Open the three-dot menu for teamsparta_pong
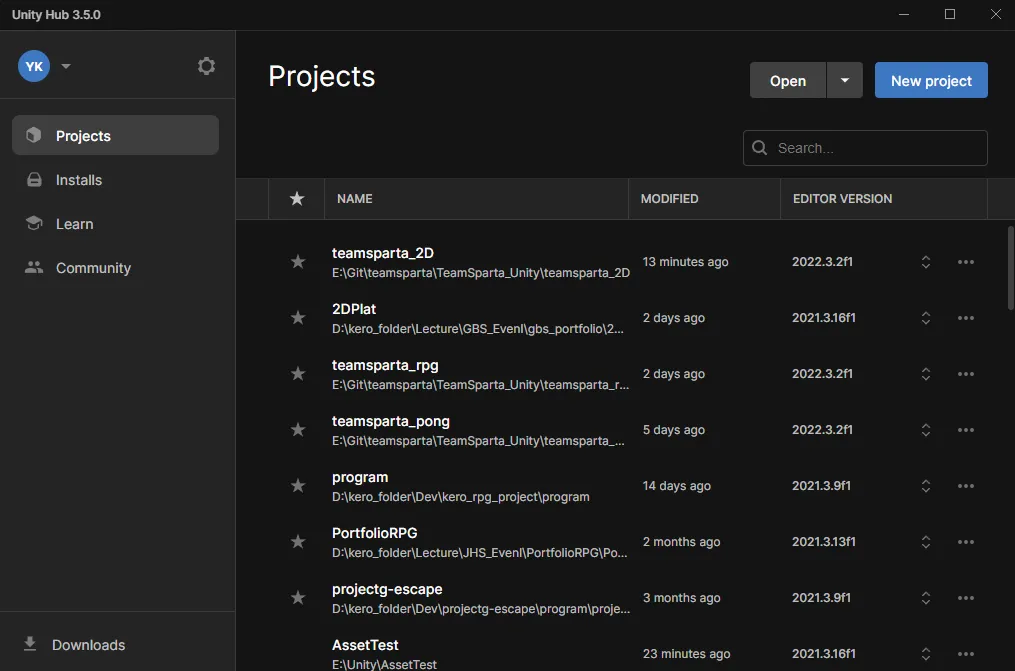This screenshot has height=671, width=1015. (x=966, y=430)
